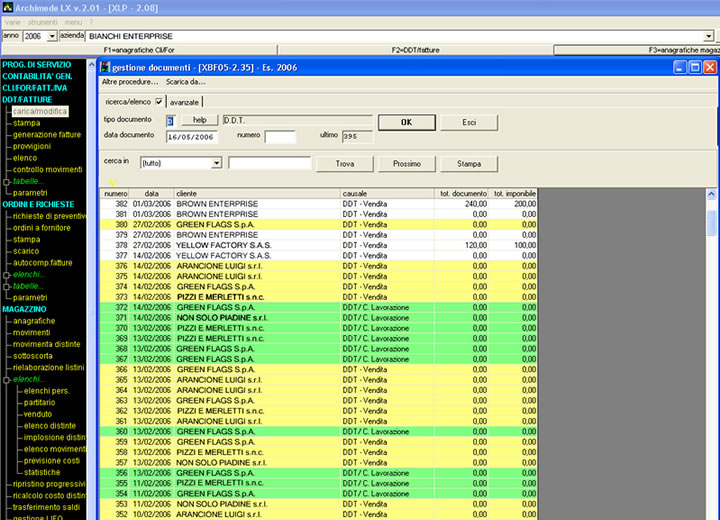Sort by the tot. documento column header
Image resolution: width=720 pixels, height=520 pixels.
click(x=461, y=193)
